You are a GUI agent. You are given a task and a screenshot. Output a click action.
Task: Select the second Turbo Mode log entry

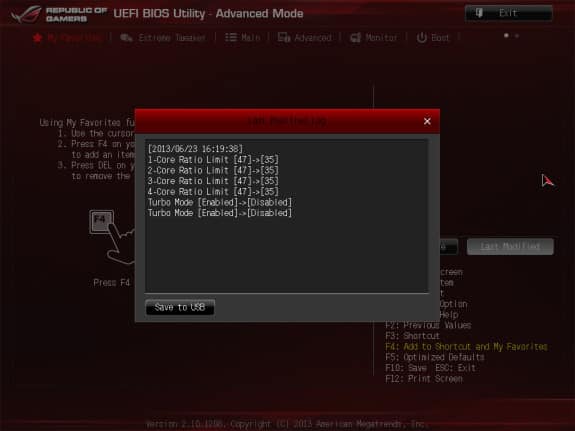(220, 213)
